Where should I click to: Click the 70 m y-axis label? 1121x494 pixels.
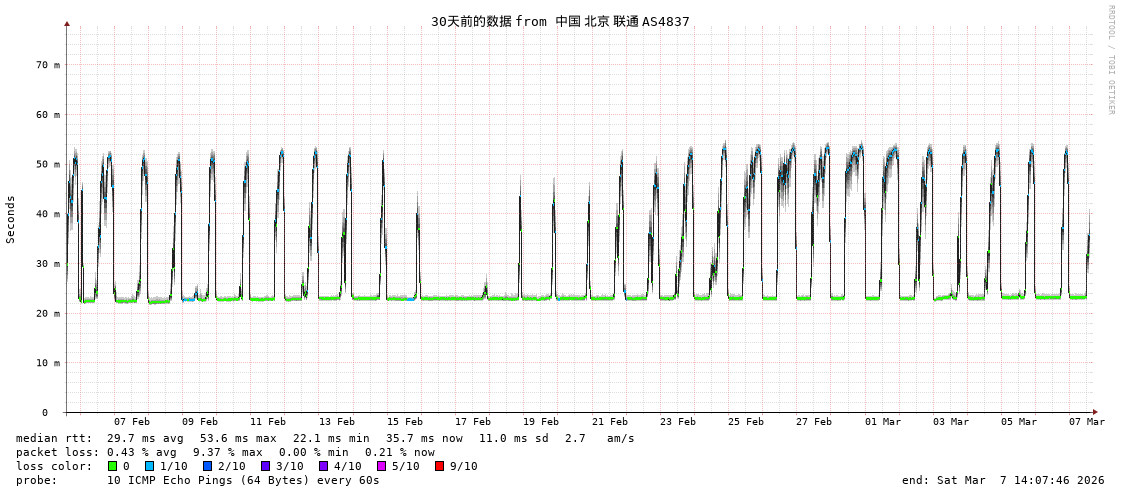coord(48,65)
